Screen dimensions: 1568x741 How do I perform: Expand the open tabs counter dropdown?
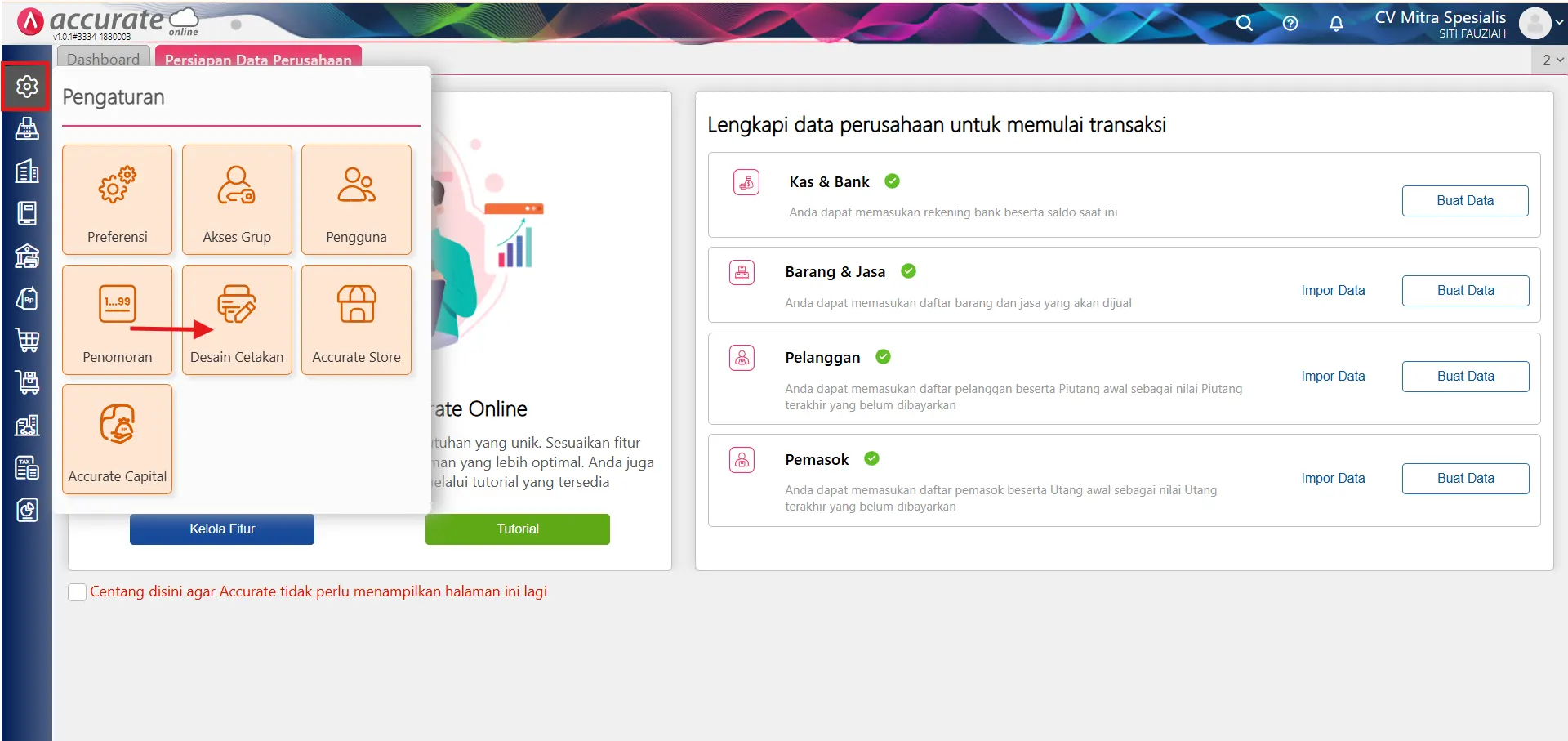point(1552,60)
